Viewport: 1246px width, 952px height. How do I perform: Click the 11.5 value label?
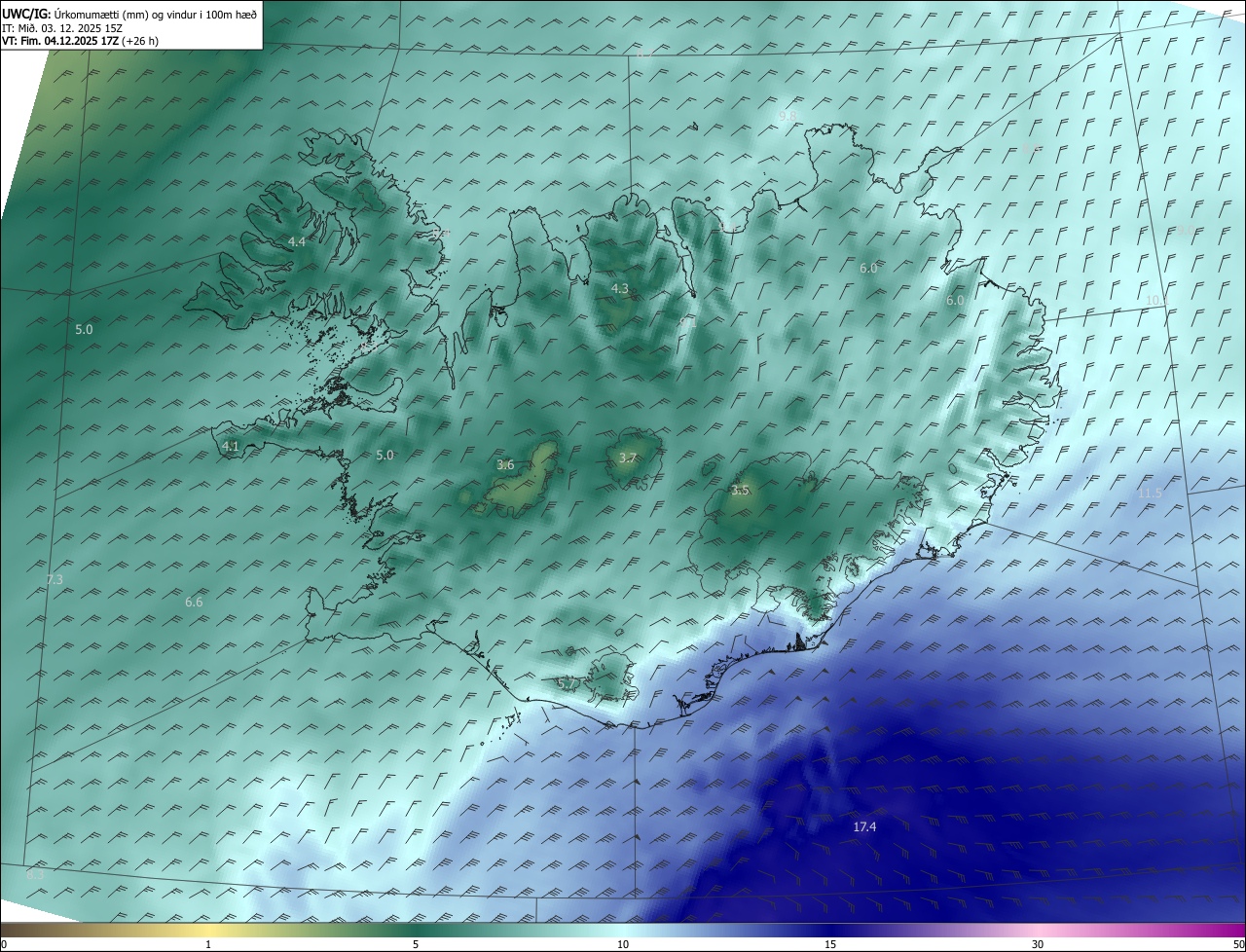click(x=1150, y=494)
